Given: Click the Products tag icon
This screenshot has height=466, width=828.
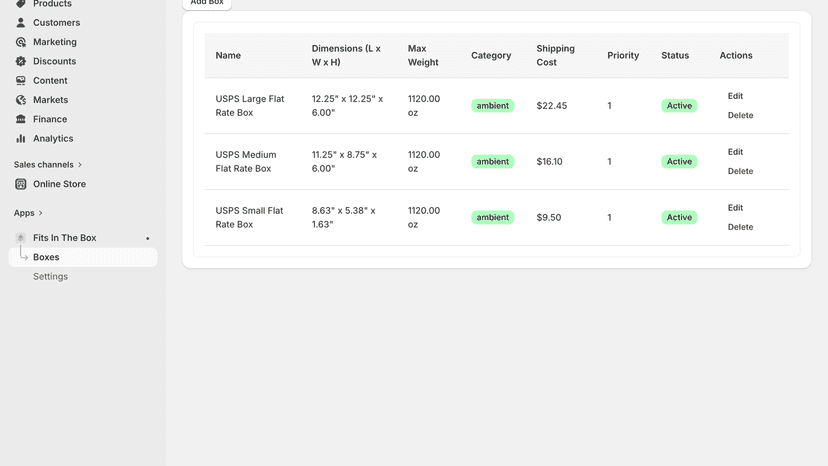Looking at the screenshot, I should click(21, 4).
